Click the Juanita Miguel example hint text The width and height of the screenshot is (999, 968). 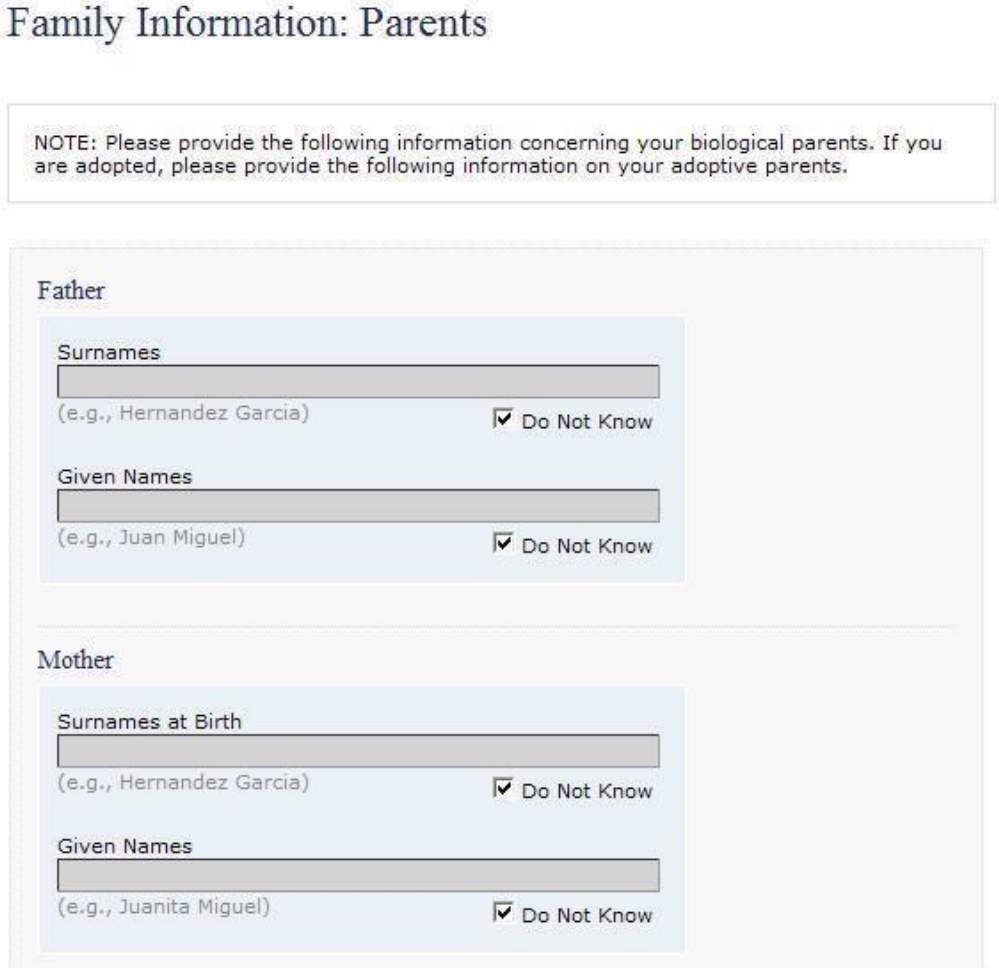(x=164, y=907)
